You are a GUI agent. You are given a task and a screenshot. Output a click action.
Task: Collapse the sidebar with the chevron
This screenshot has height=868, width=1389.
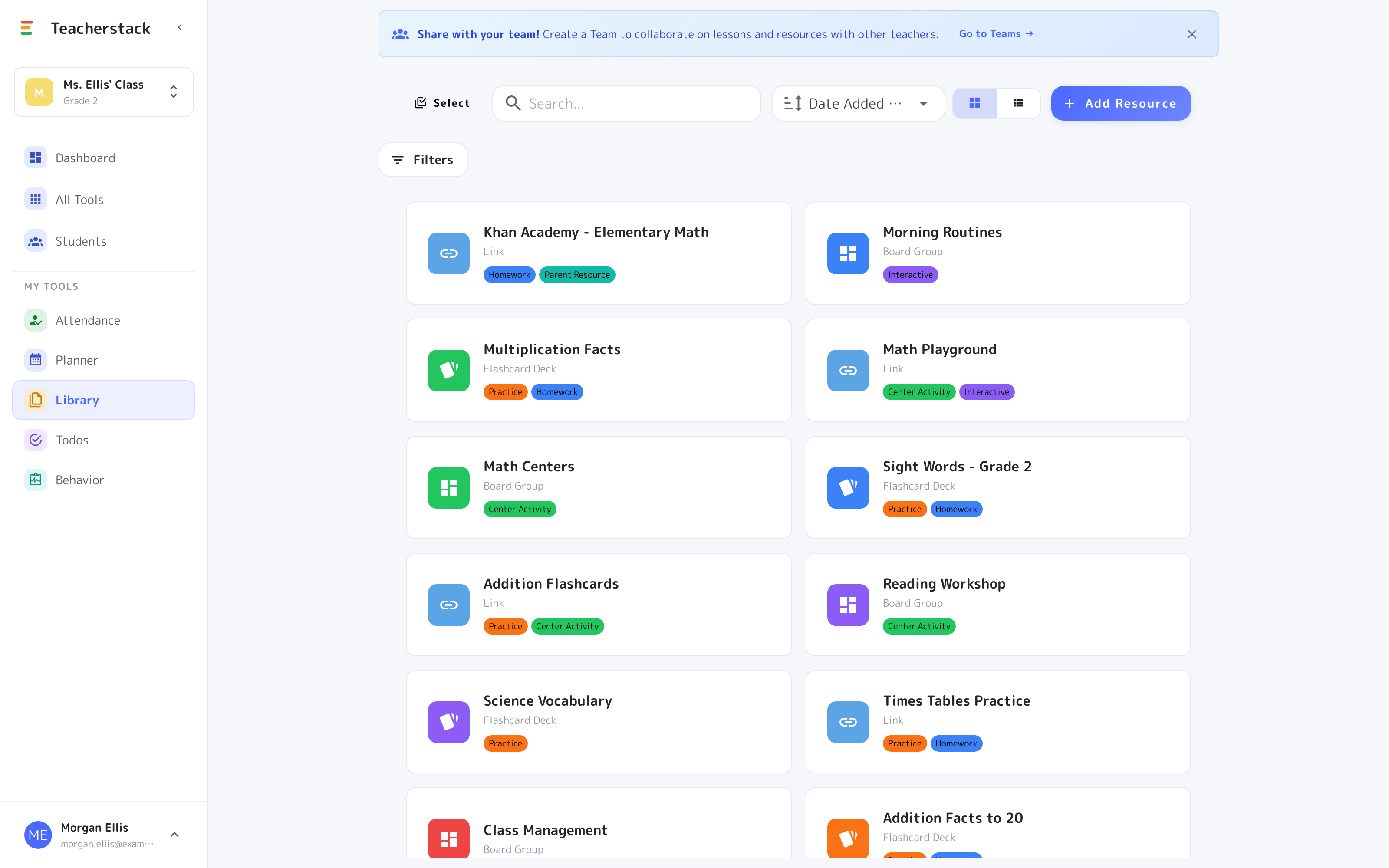coord(180,27)
